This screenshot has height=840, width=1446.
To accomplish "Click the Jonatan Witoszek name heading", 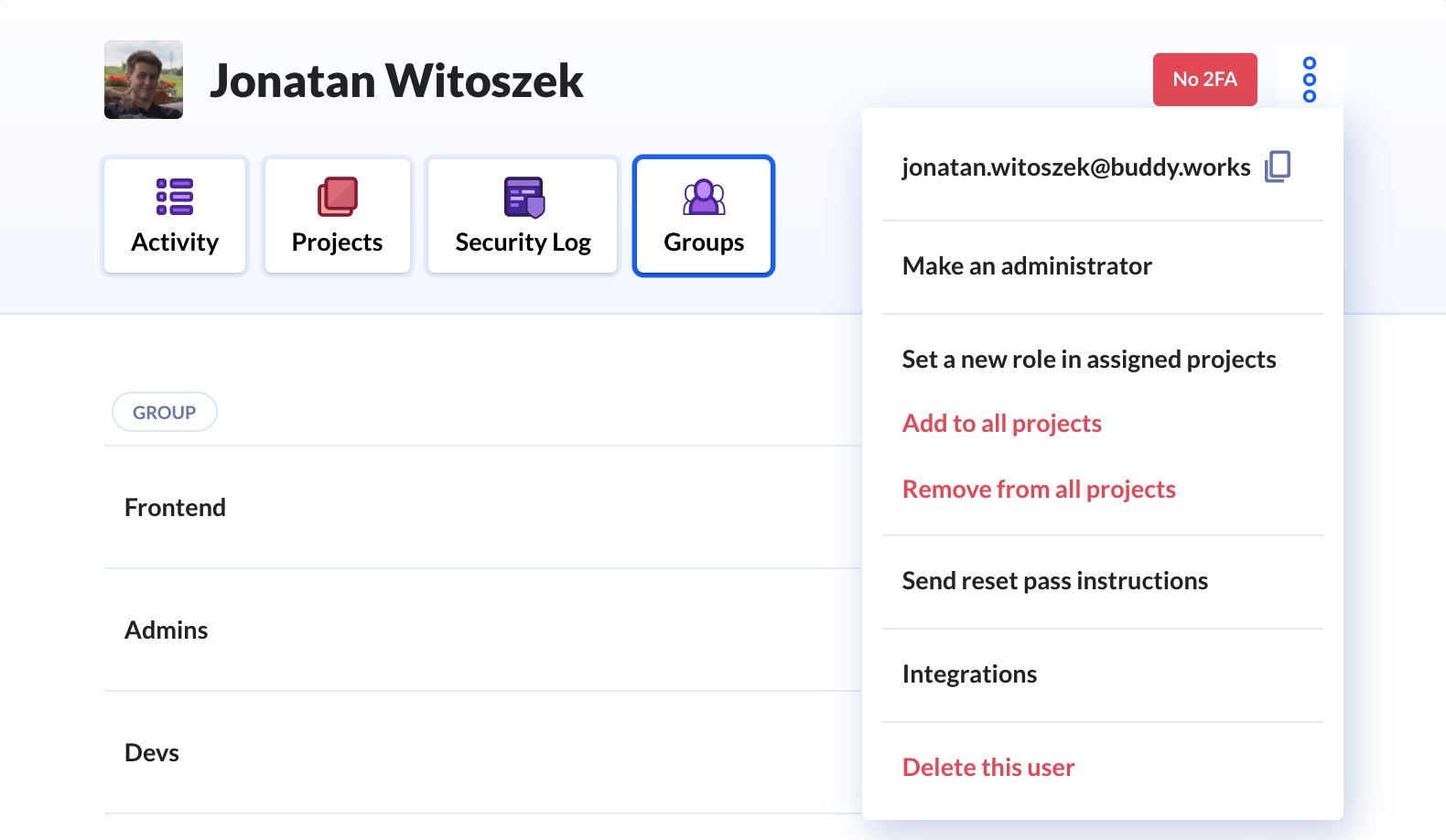I will (x=396, y=81).
